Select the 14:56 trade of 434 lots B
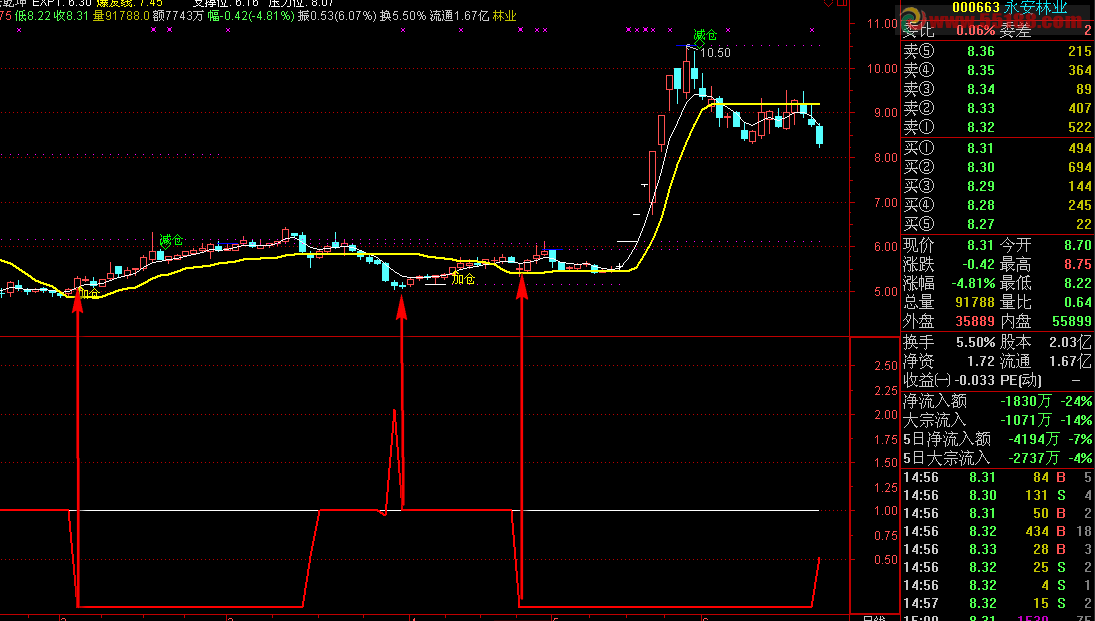1095x621 pixels. tap(997, 532)
